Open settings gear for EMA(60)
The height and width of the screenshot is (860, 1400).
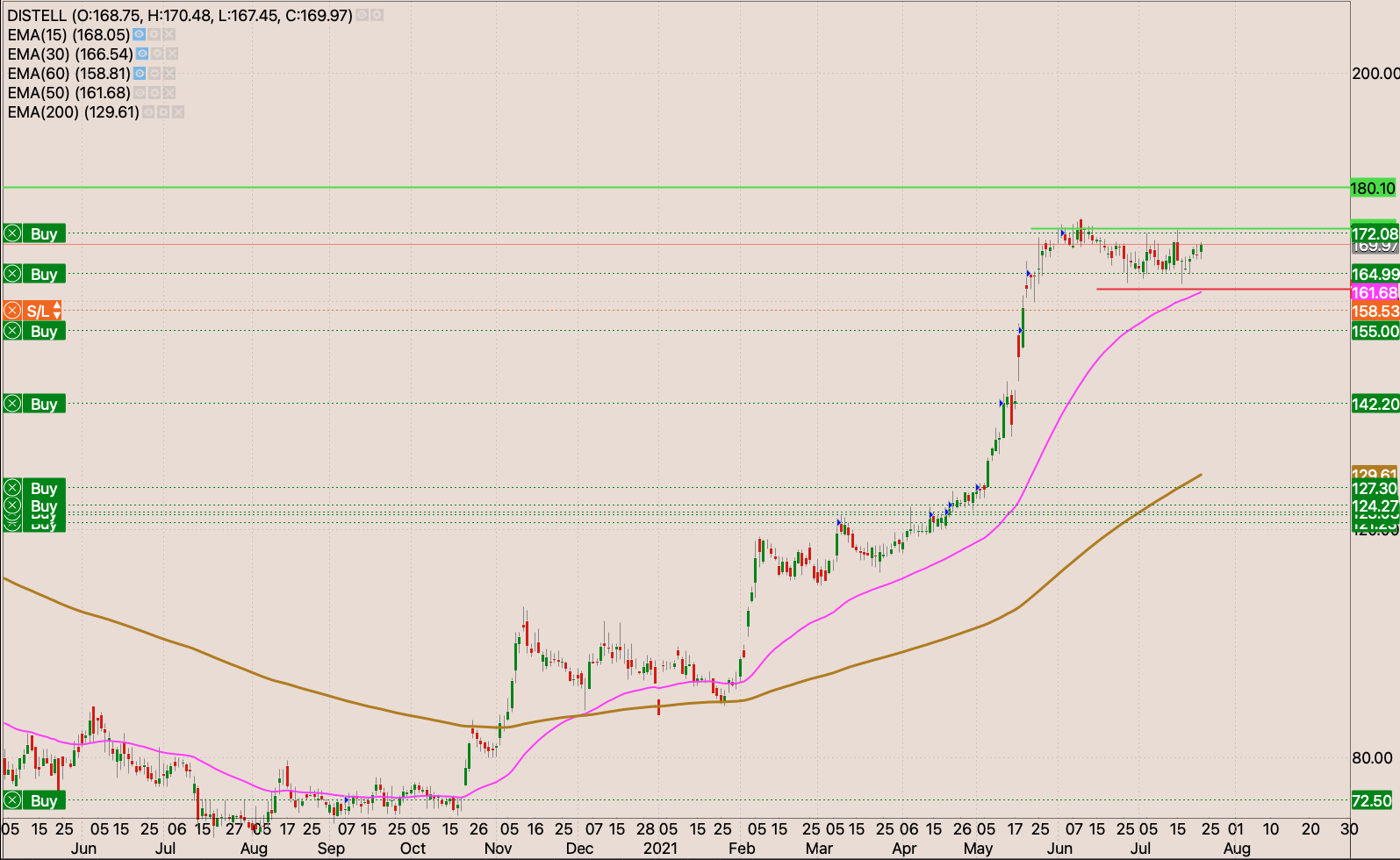click(x=154, y=74)
